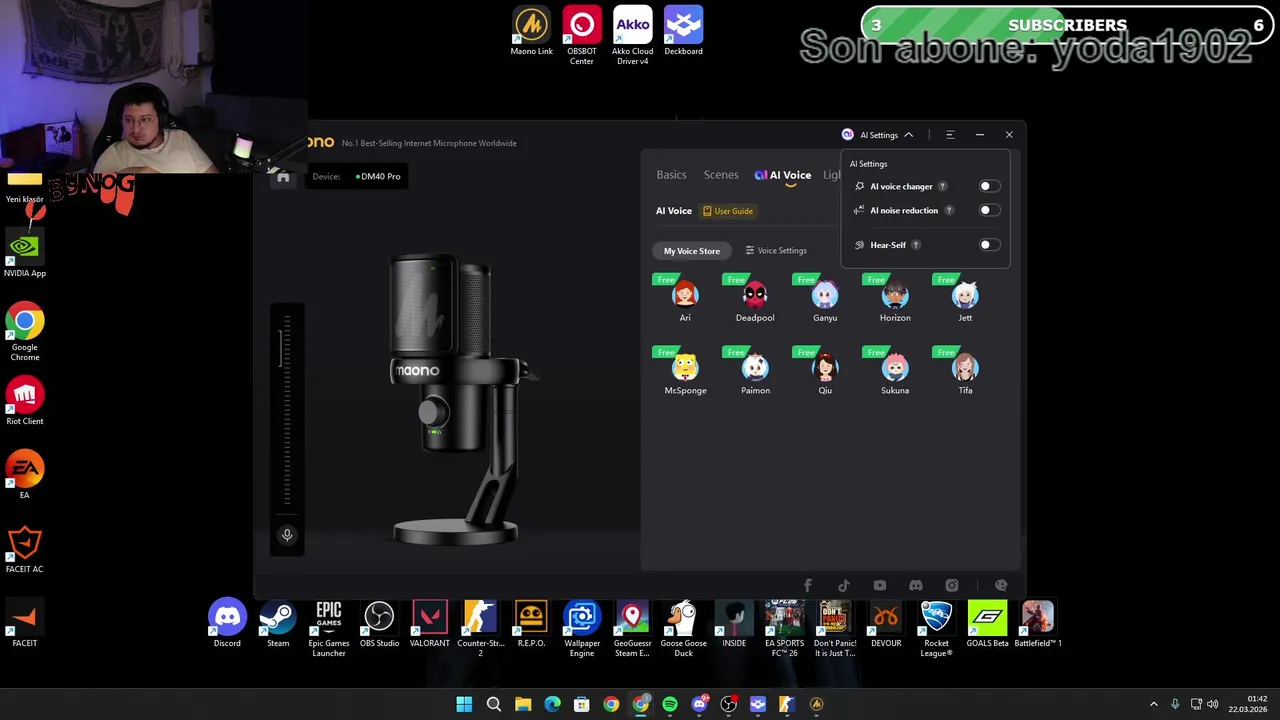Image resolution: width=1280 pixels, height=720 pixels.
Task: Click the microphone level meter
Action: 287,410
